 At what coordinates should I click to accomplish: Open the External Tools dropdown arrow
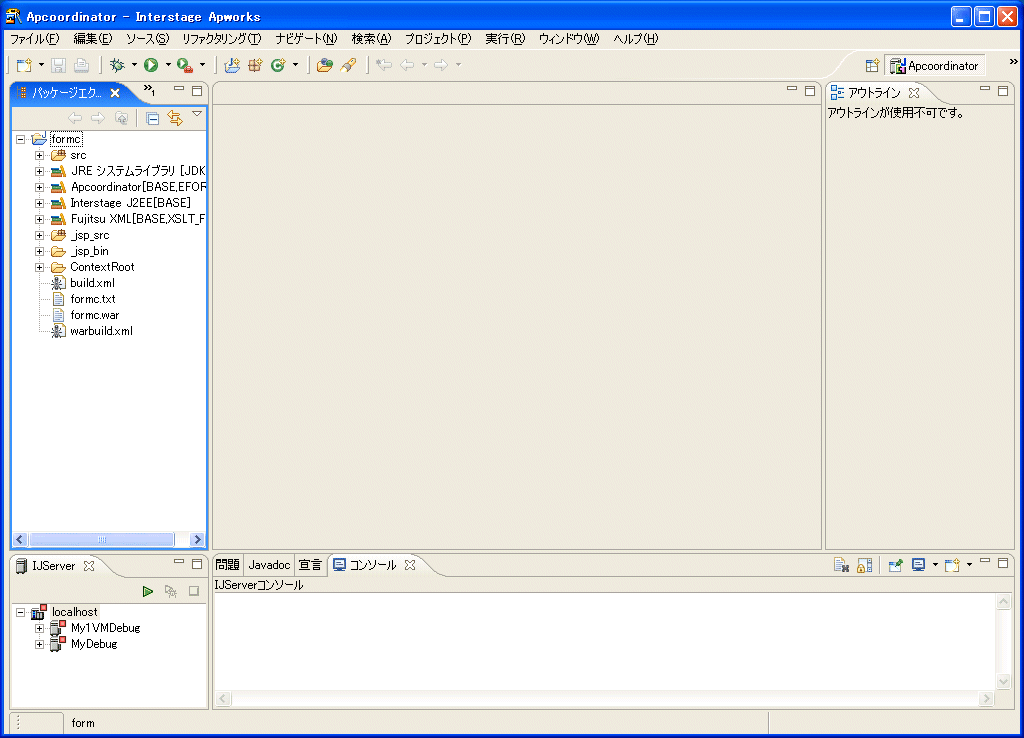202,65
